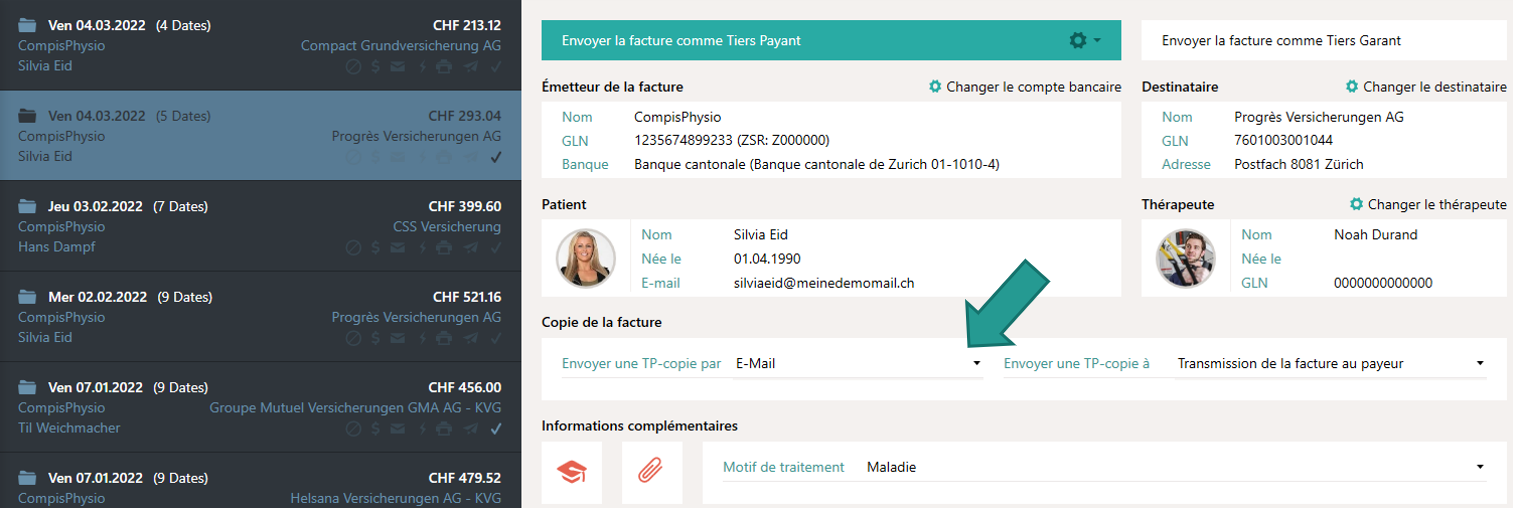This screenshot has height=508, width=1513.
Task: Click Noah Durand therapist photo
Action: pyautogui.click(x=1186, y=259)
